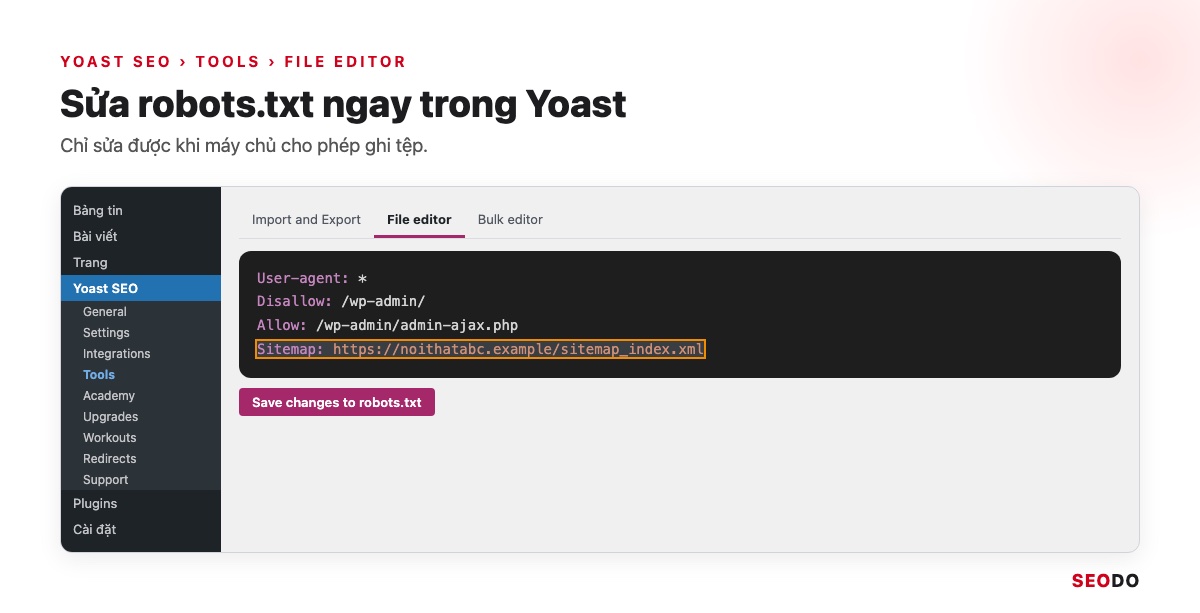Click Save changes to robots.txt button

[x=337, y=402]
